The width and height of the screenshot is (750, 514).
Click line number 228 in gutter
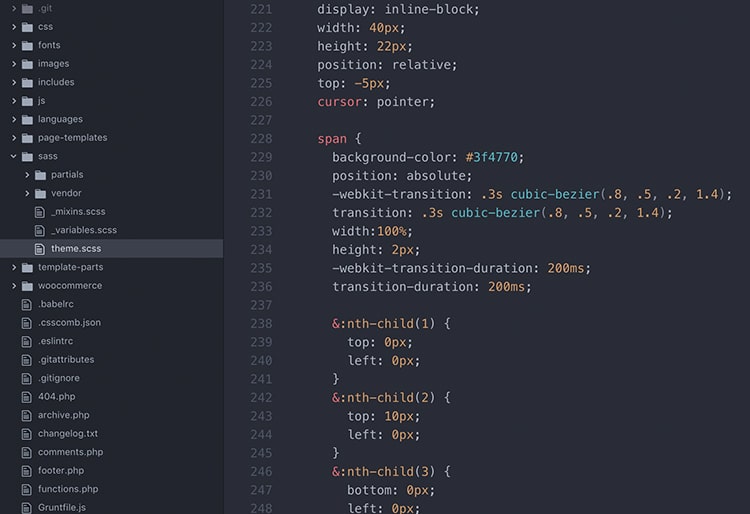[x=261, y=139]
